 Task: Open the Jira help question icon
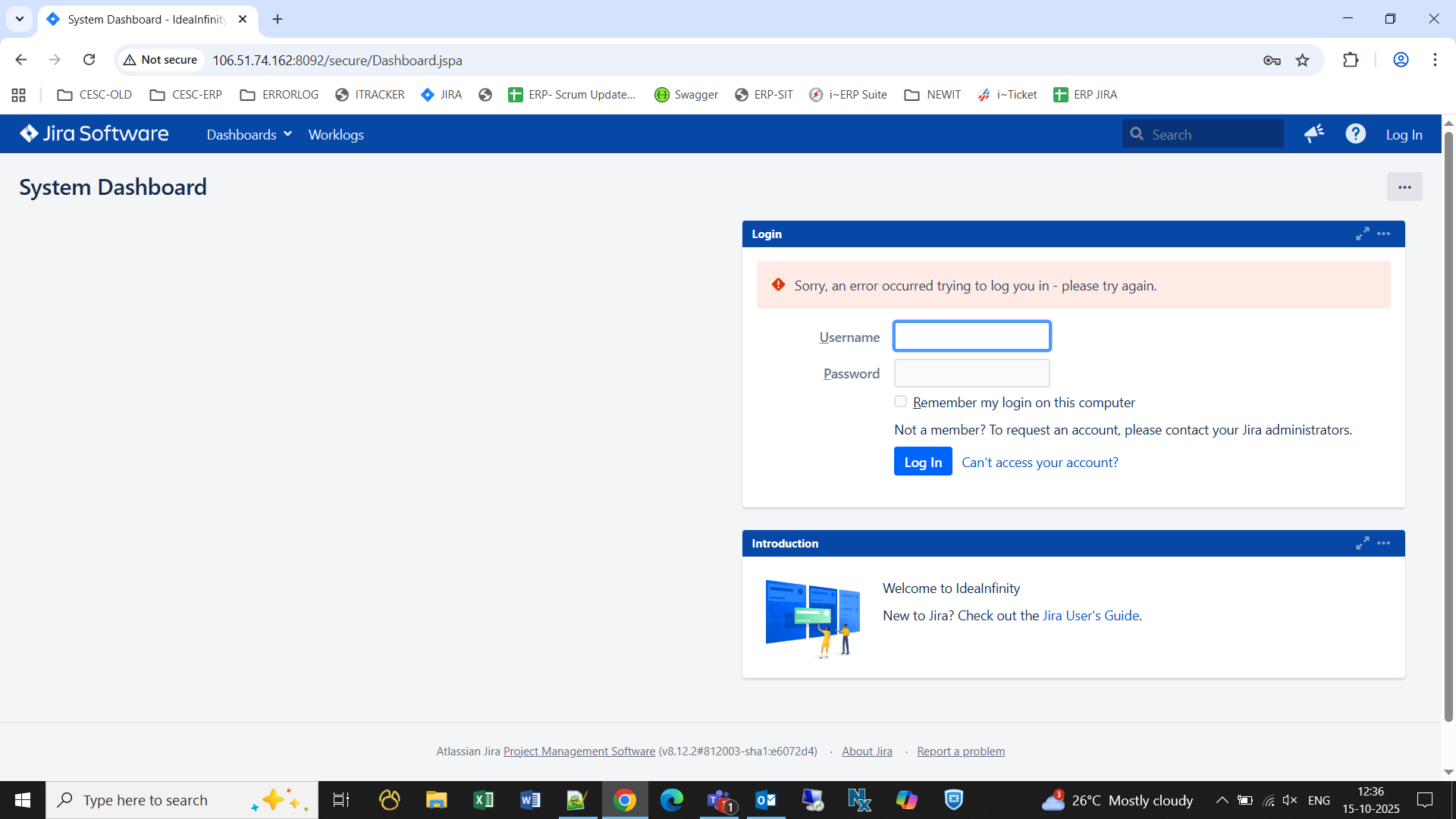pyautogui.click(x=1355, y=134)
